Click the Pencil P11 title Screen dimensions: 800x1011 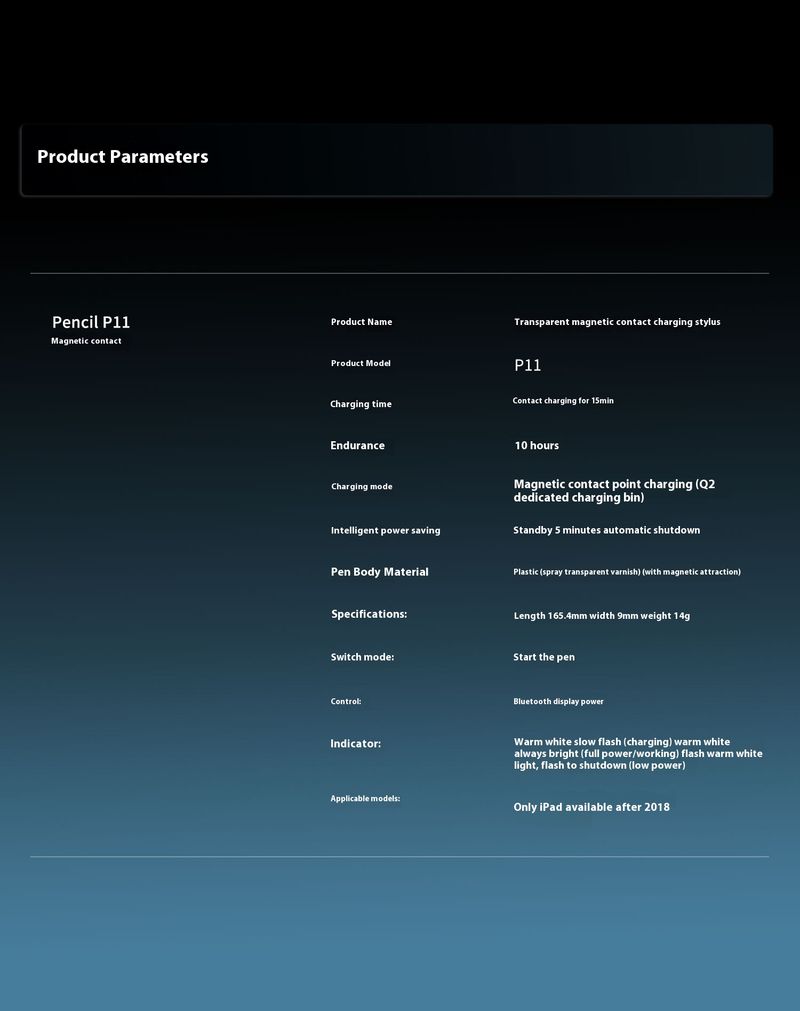coord(91,322)
